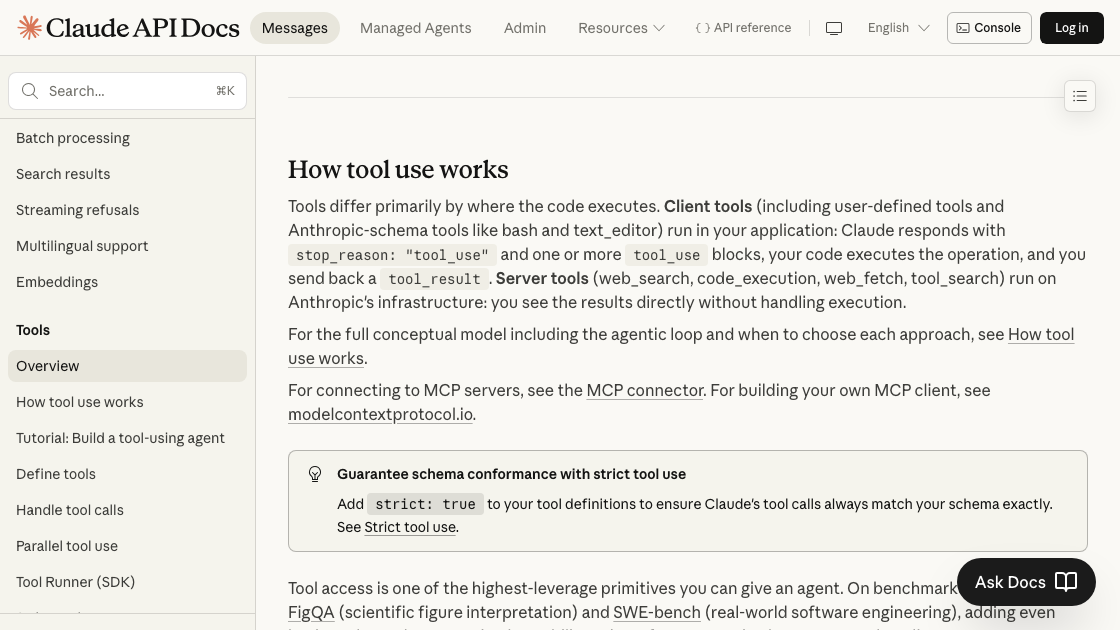The width and height of the screenshot is (1120, 630).
Task: Toggle the theme monitor icon
Action: point(834,28)
